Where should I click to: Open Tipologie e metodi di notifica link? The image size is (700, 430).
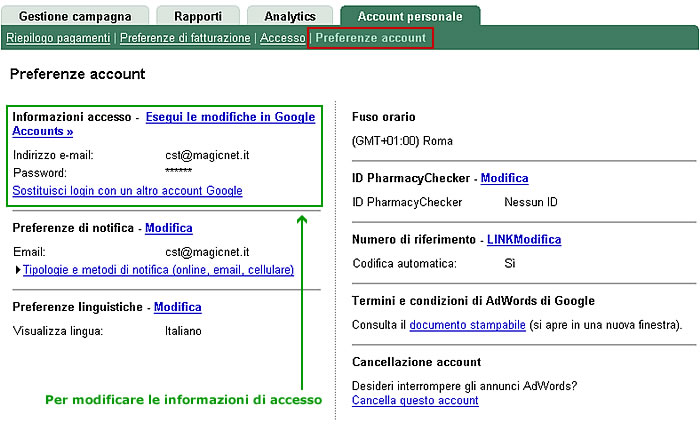pos(158,270)
